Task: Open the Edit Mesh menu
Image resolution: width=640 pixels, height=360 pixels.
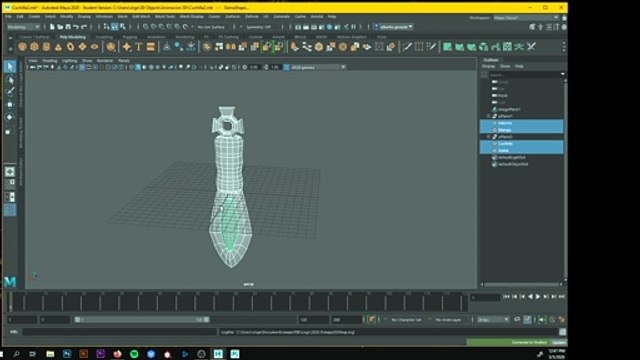Action: coord(141,17)
